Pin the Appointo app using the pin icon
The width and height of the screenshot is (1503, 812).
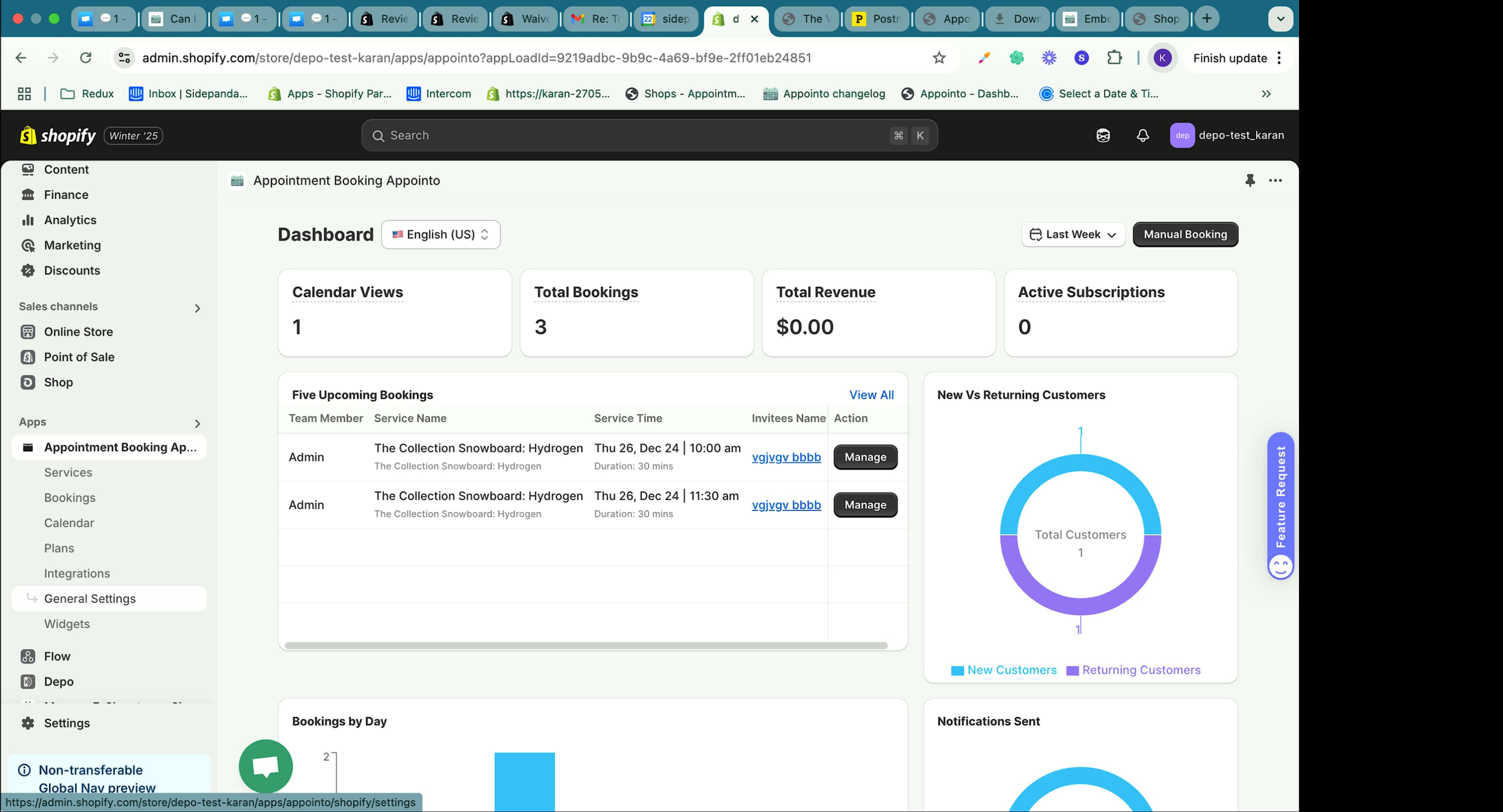pyautogui.click(x=1250, y=180)
